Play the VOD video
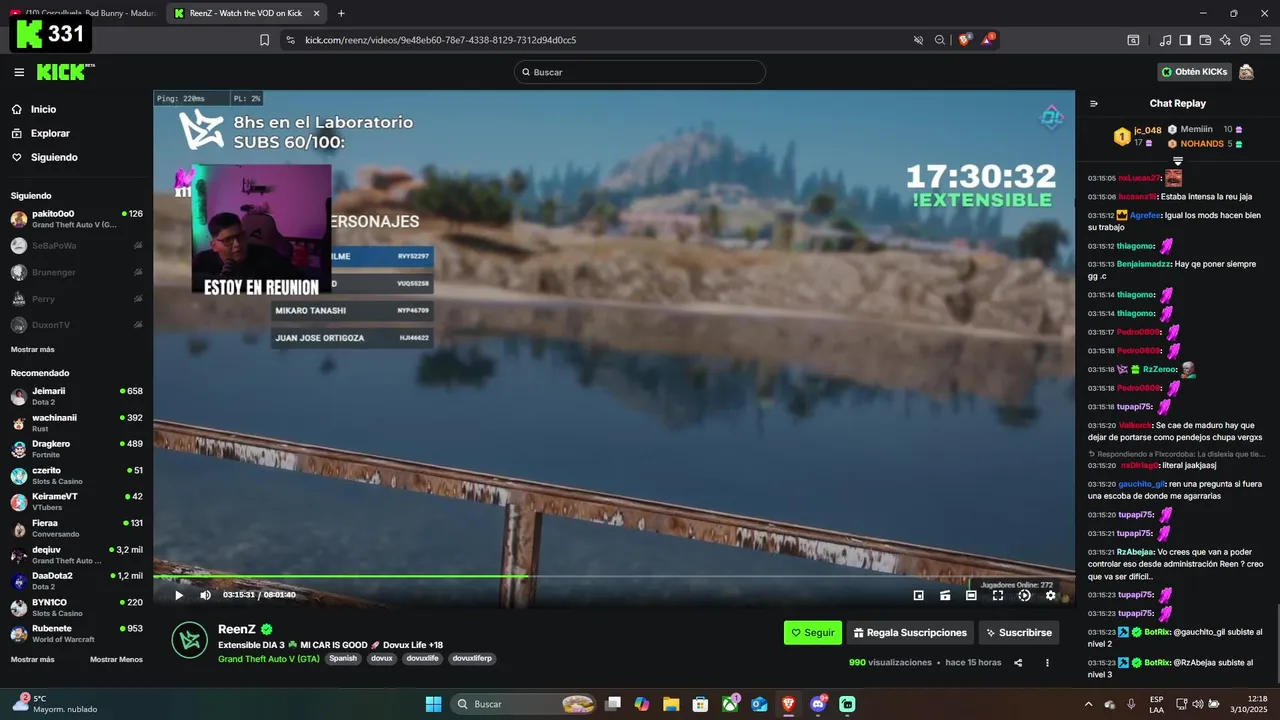This screenshot has height=720, width=1280. (x=179, y=595)
